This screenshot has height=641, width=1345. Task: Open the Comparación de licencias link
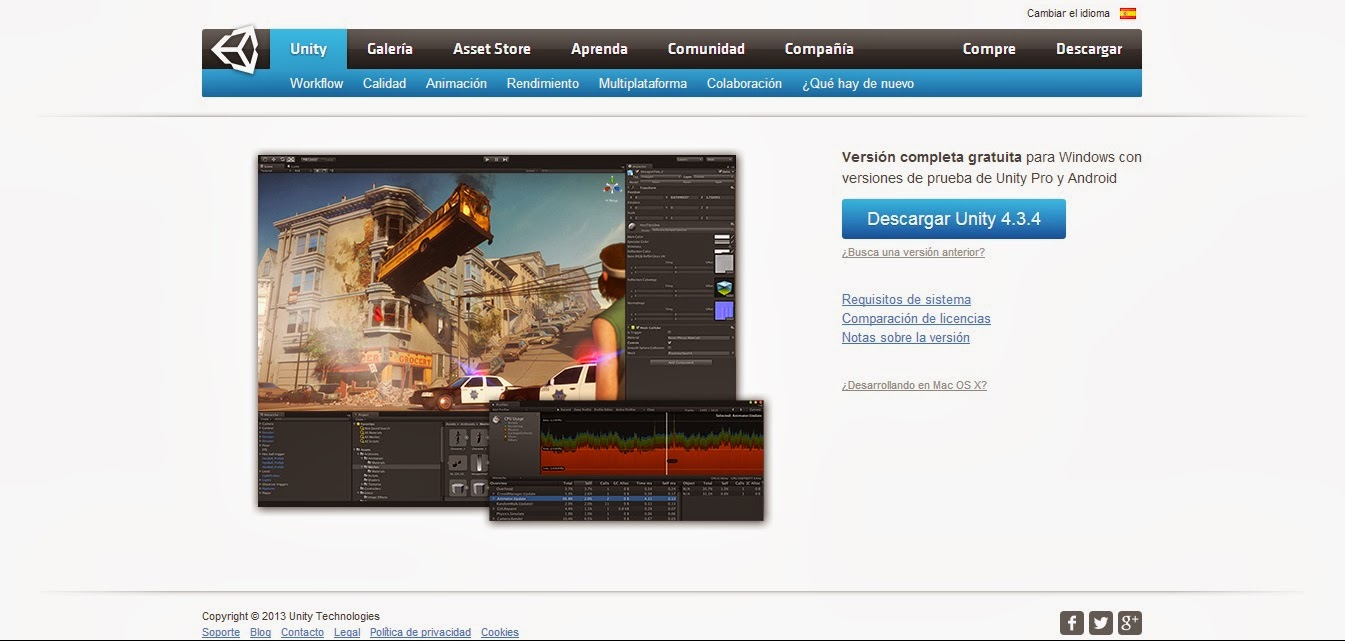tap(916, 318)
